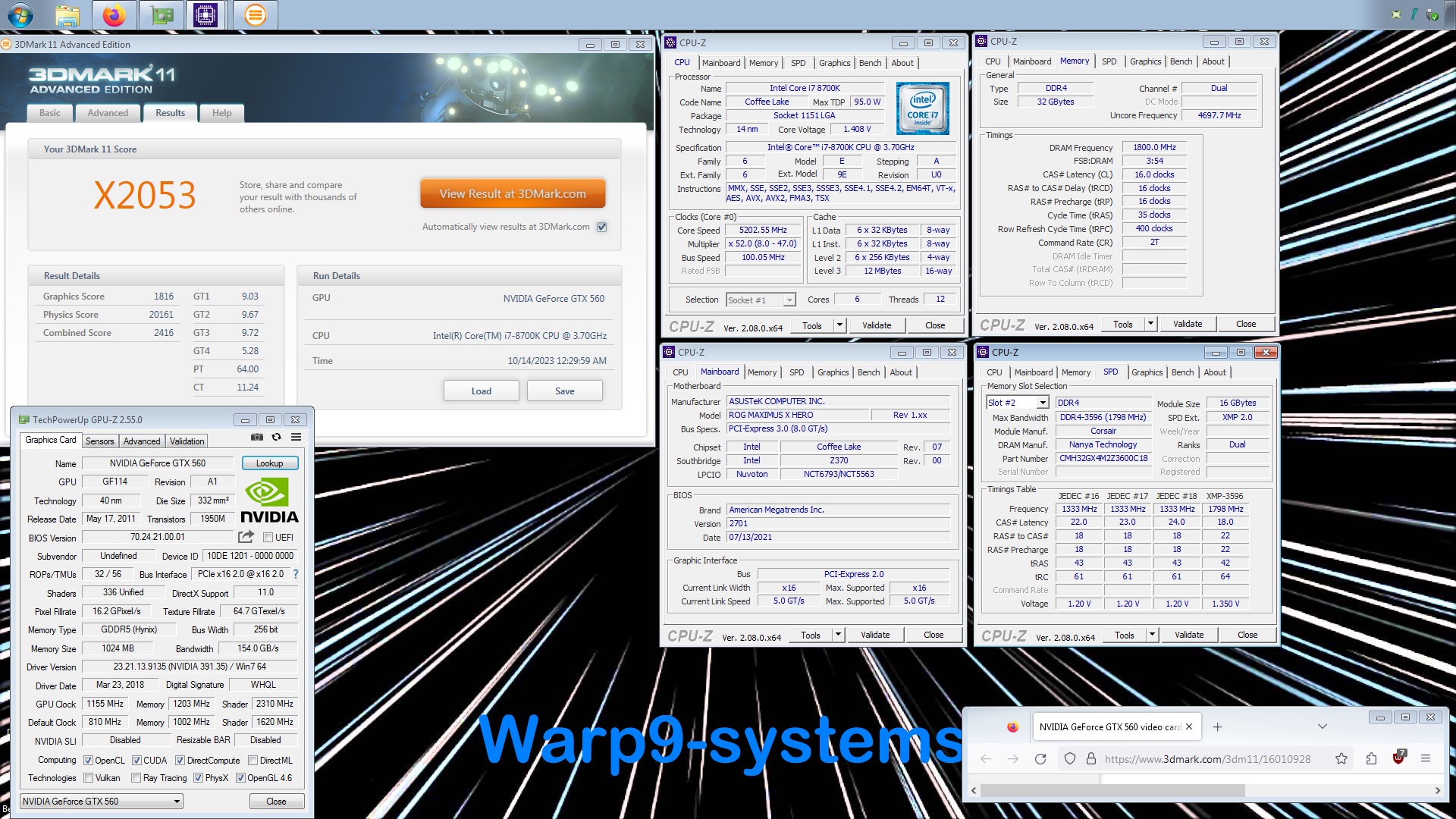Go back in Firefox browser
1456x819 pixels.
pos(986,759)
